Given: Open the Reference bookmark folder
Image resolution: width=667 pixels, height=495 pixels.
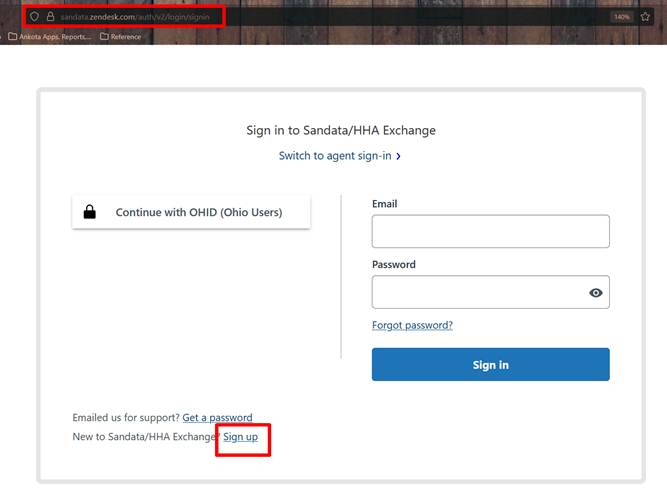Looking at the screenshot, I should click(120, 37).
